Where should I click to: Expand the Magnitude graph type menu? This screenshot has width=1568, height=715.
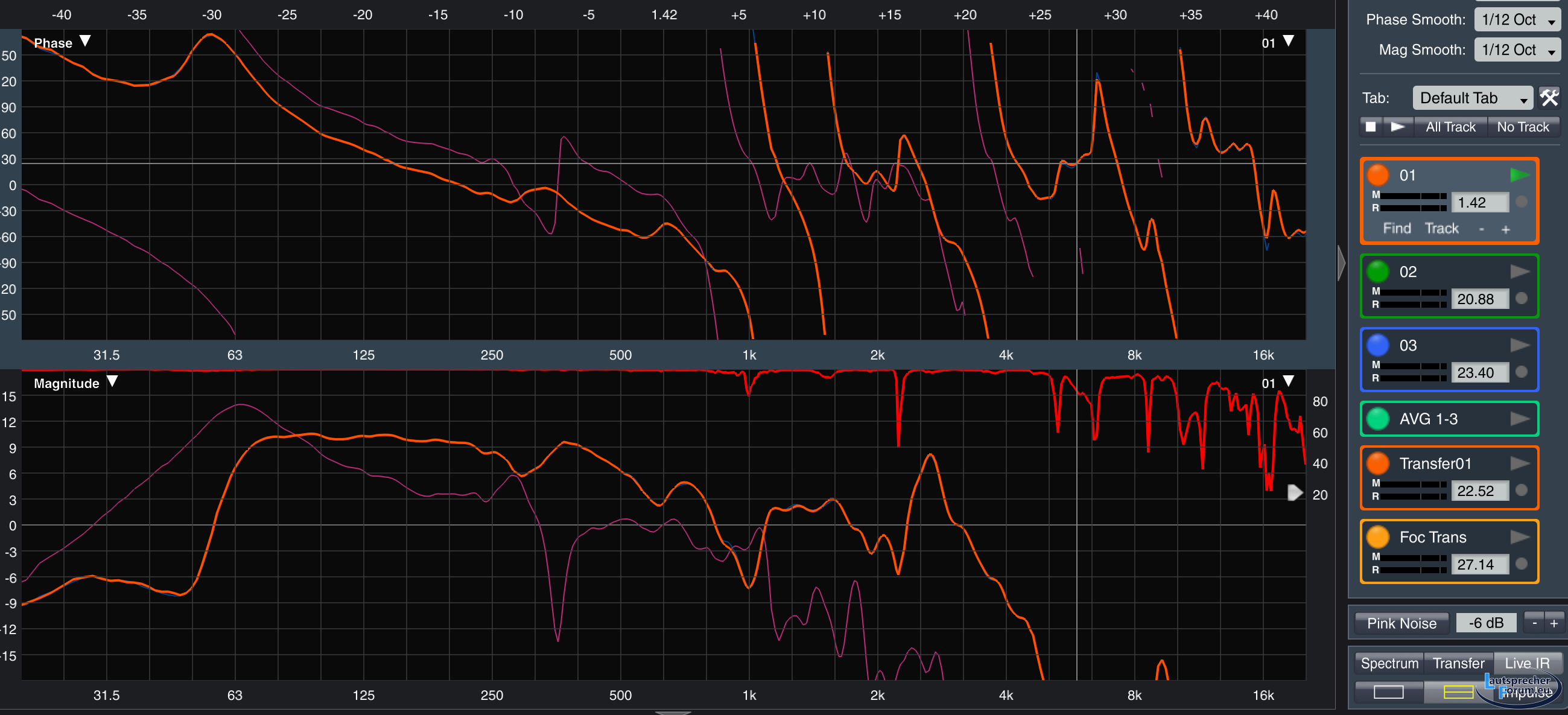pos(112,382)
